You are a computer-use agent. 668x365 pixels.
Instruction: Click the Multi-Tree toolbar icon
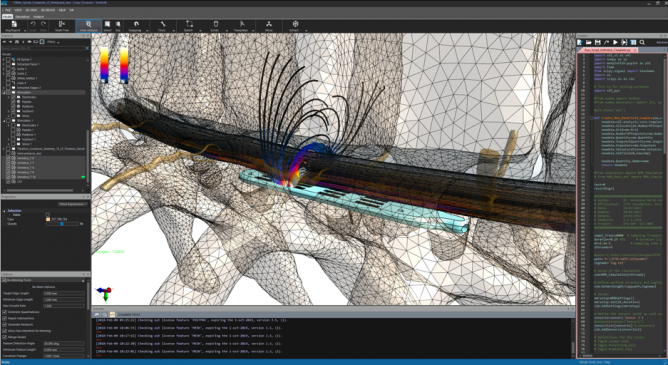62,26
